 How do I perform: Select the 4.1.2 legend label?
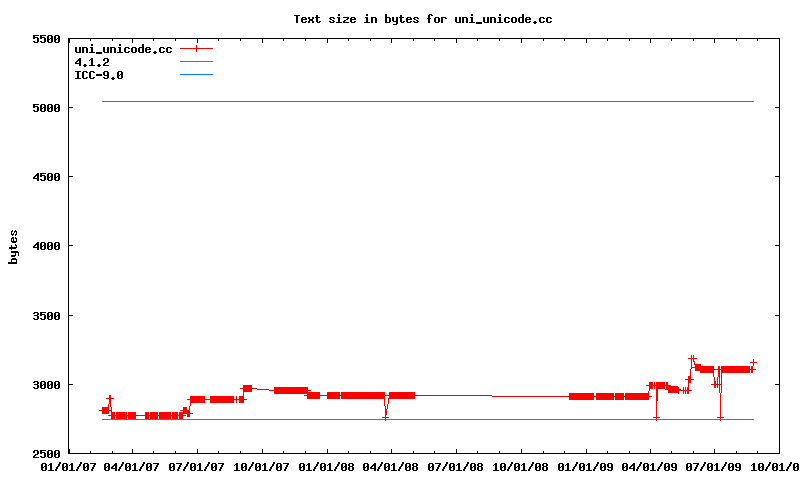pyautogui.click(x=92, y=62)
